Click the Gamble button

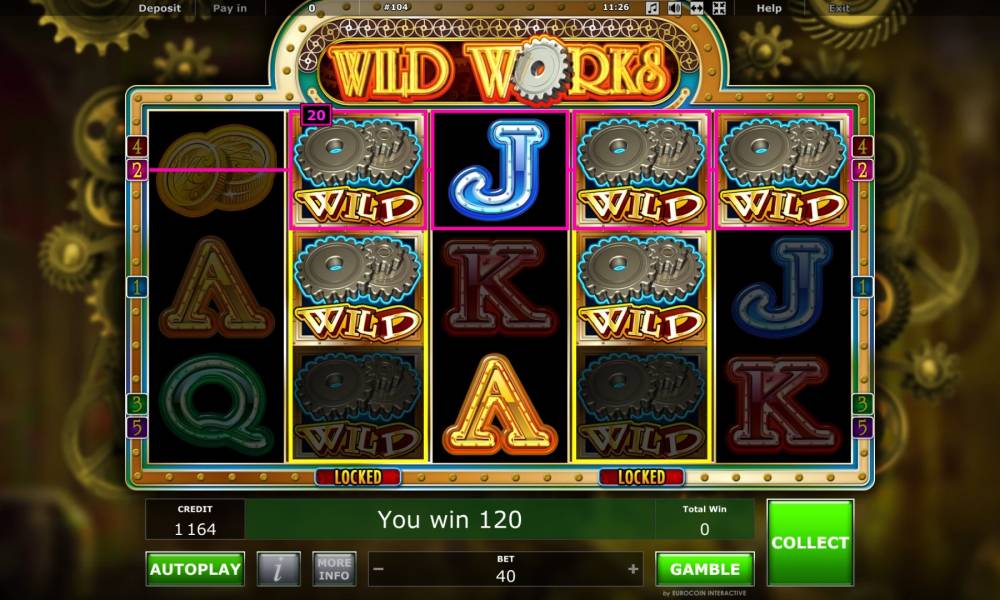(705, 569)
